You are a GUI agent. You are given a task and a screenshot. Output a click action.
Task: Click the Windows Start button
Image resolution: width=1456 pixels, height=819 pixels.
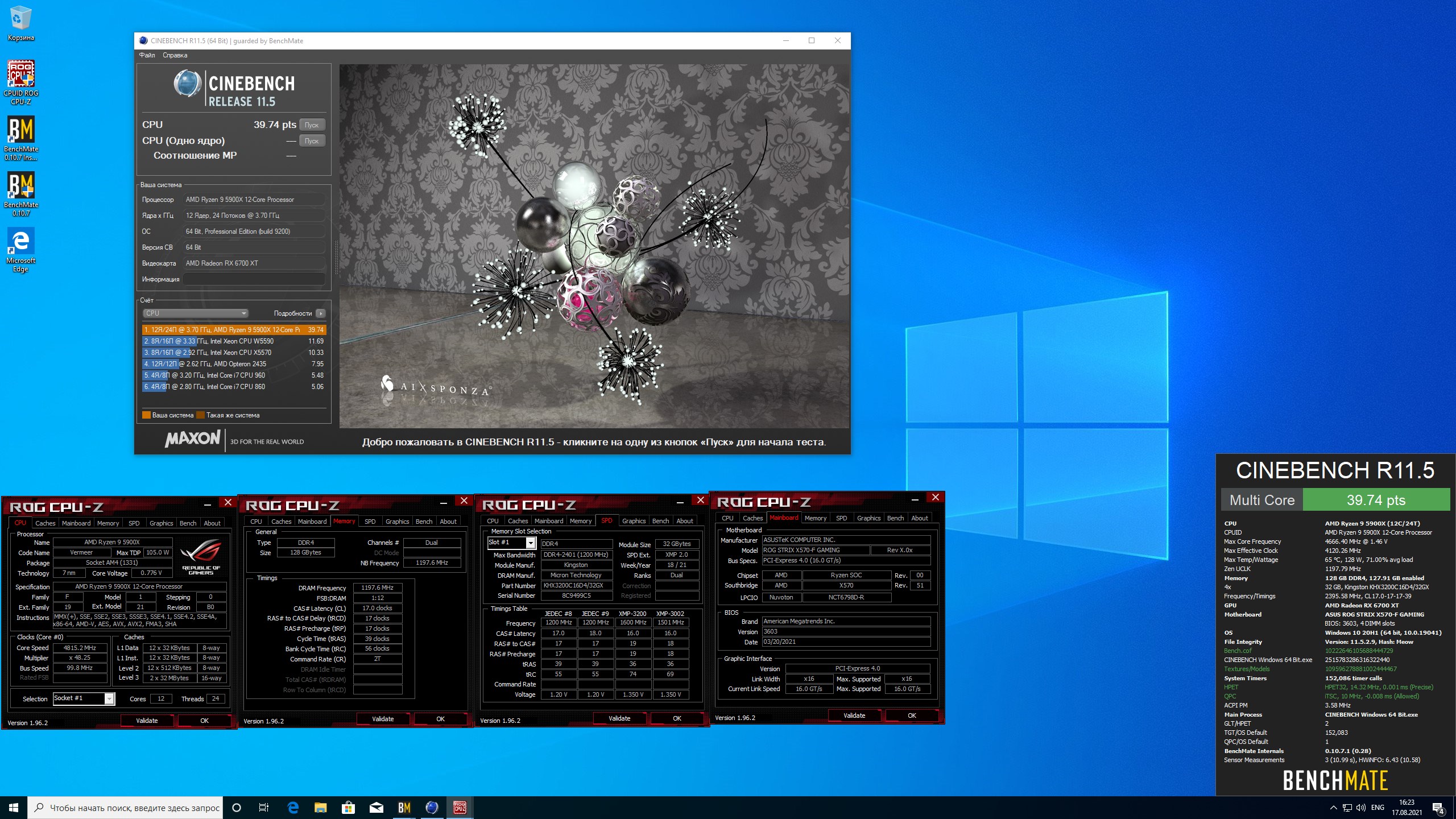point(14,808)
